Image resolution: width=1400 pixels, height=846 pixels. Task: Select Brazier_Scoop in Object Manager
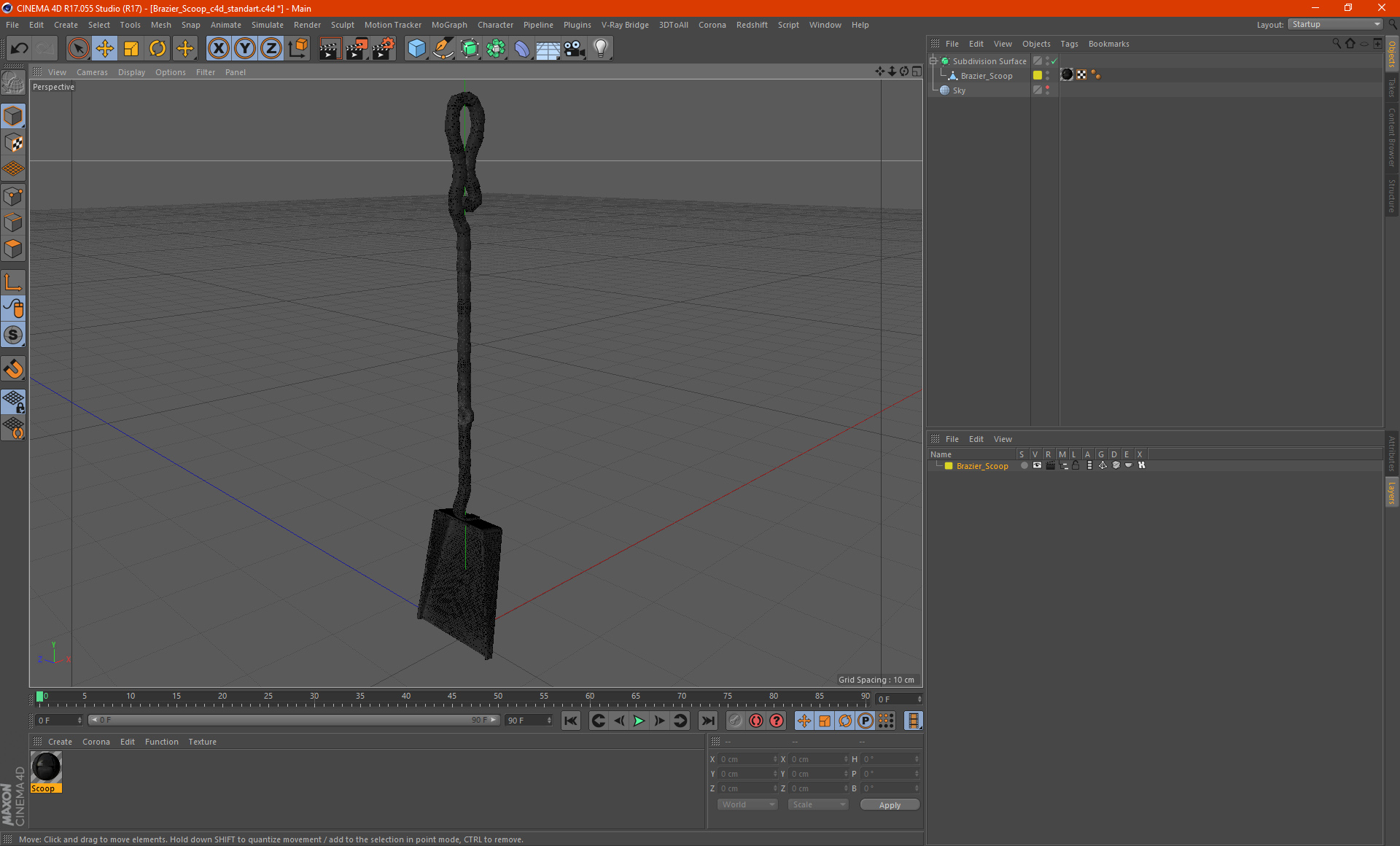[986, 76]
